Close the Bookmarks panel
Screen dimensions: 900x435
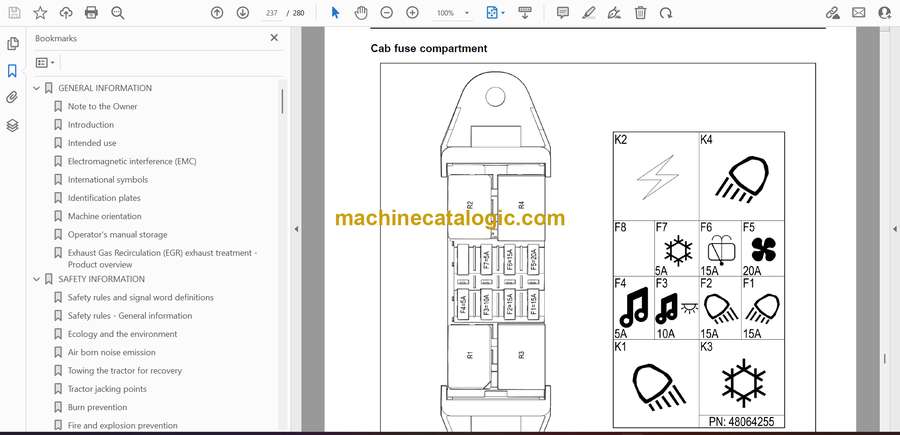pos(274,38)
